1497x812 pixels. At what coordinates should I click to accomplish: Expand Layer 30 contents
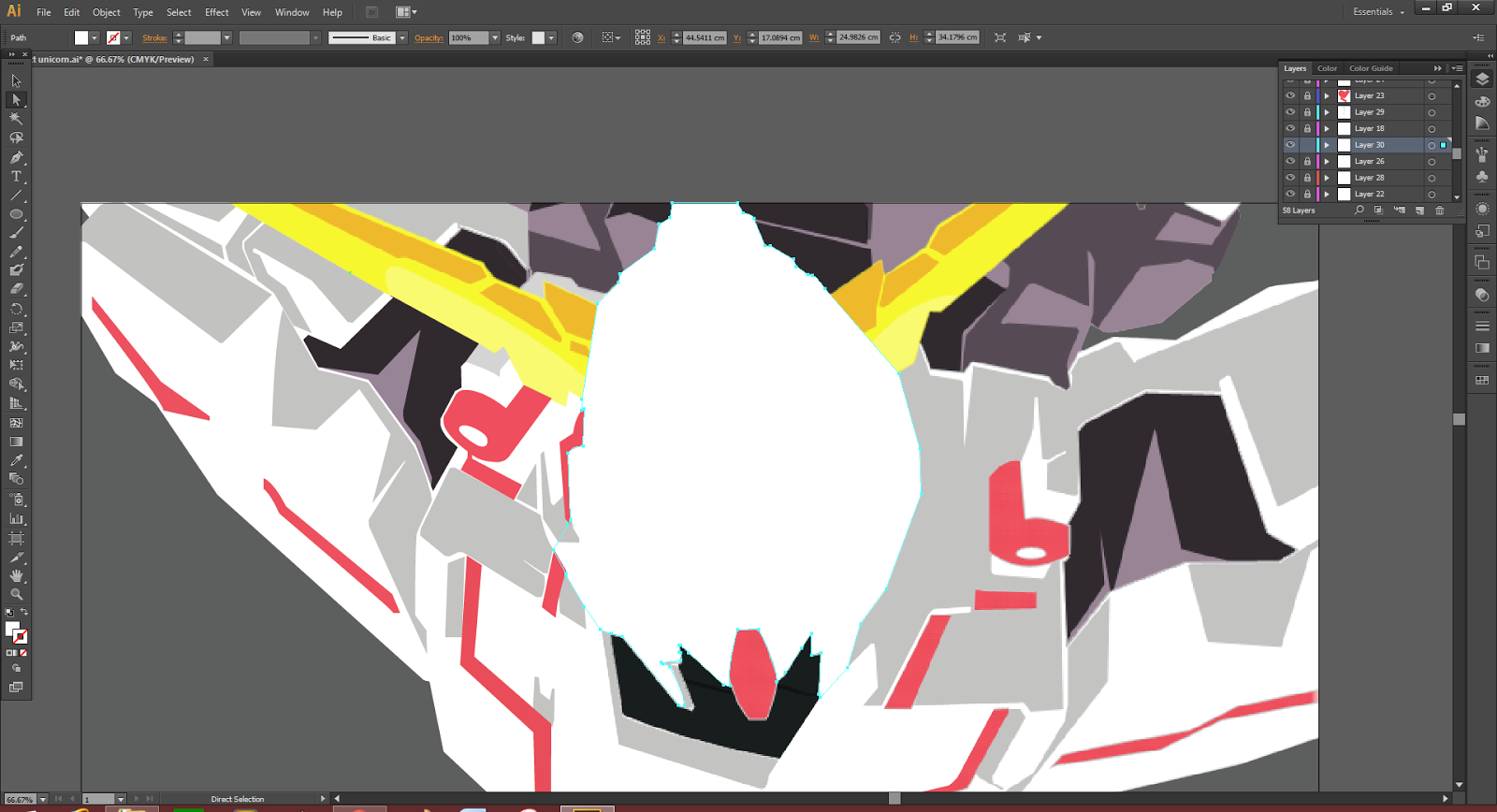click(1327, 145)
